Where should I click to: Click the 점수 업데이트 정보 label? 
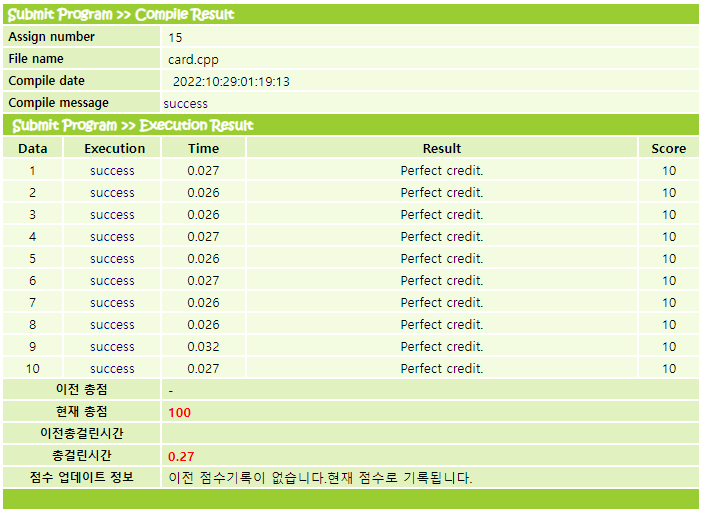(x=82, y=477)
